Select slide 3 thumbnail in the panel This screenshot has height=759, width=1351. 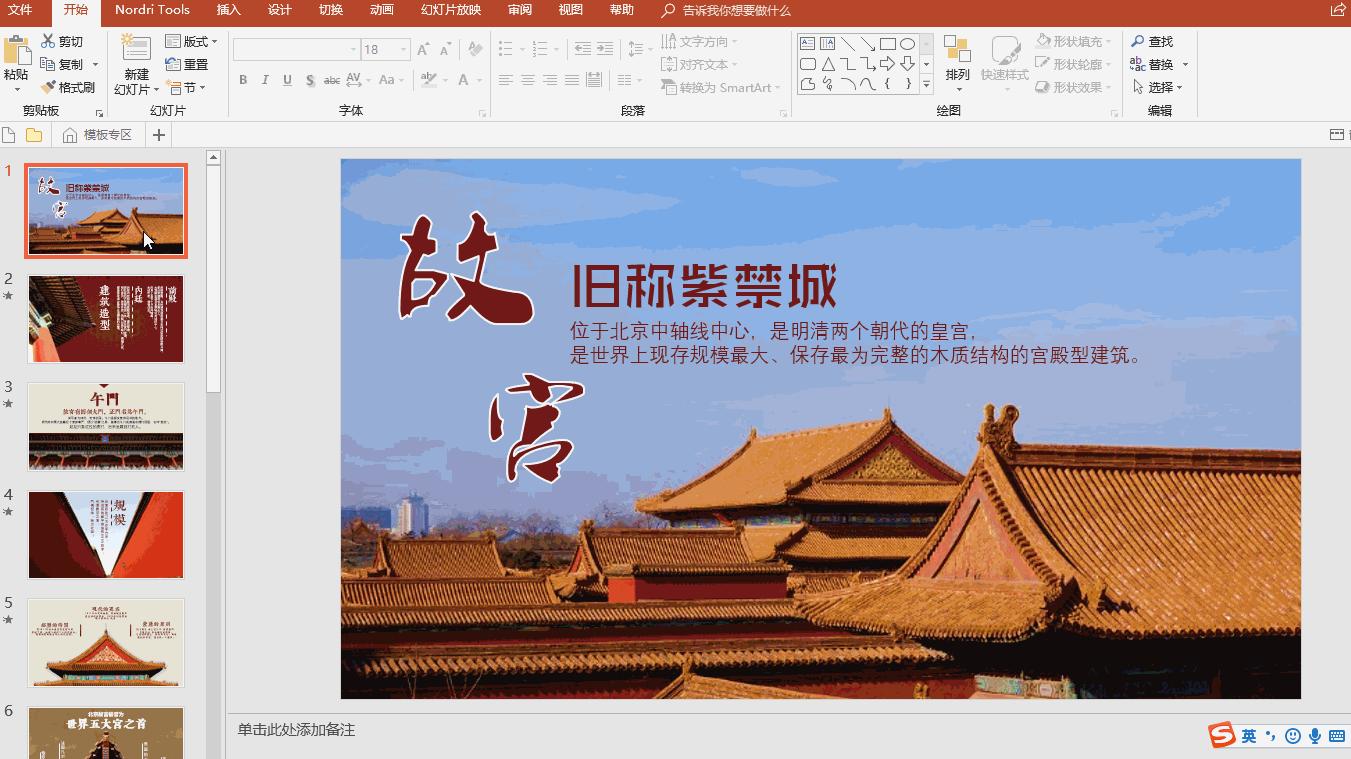(105, 426)
